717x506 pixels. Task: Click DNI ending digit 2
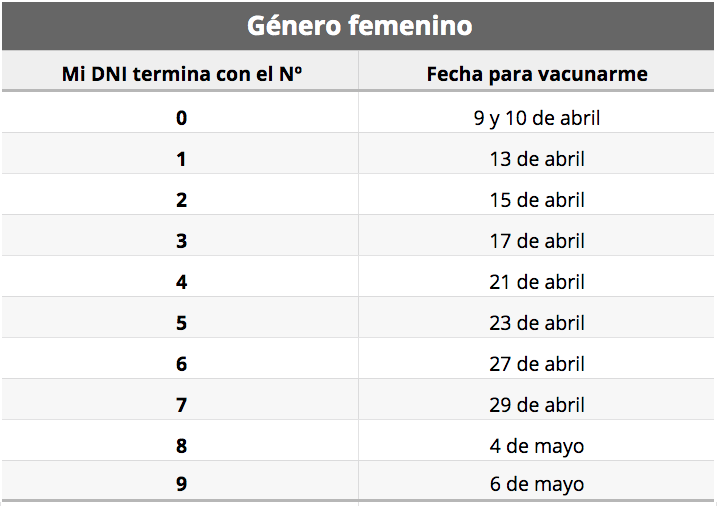182,200
